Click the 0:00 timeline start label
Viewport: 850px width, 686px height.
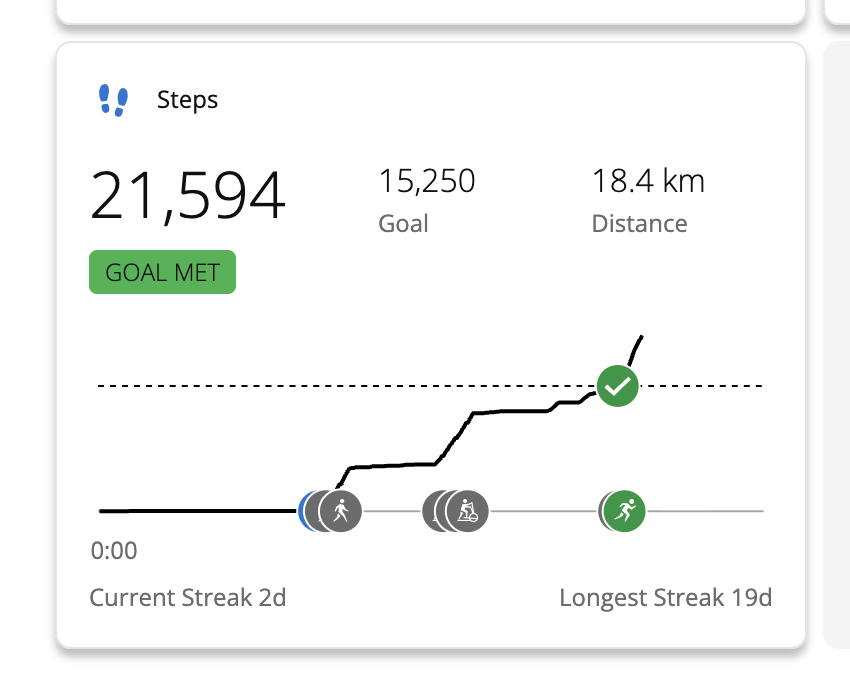click(114, 551)
